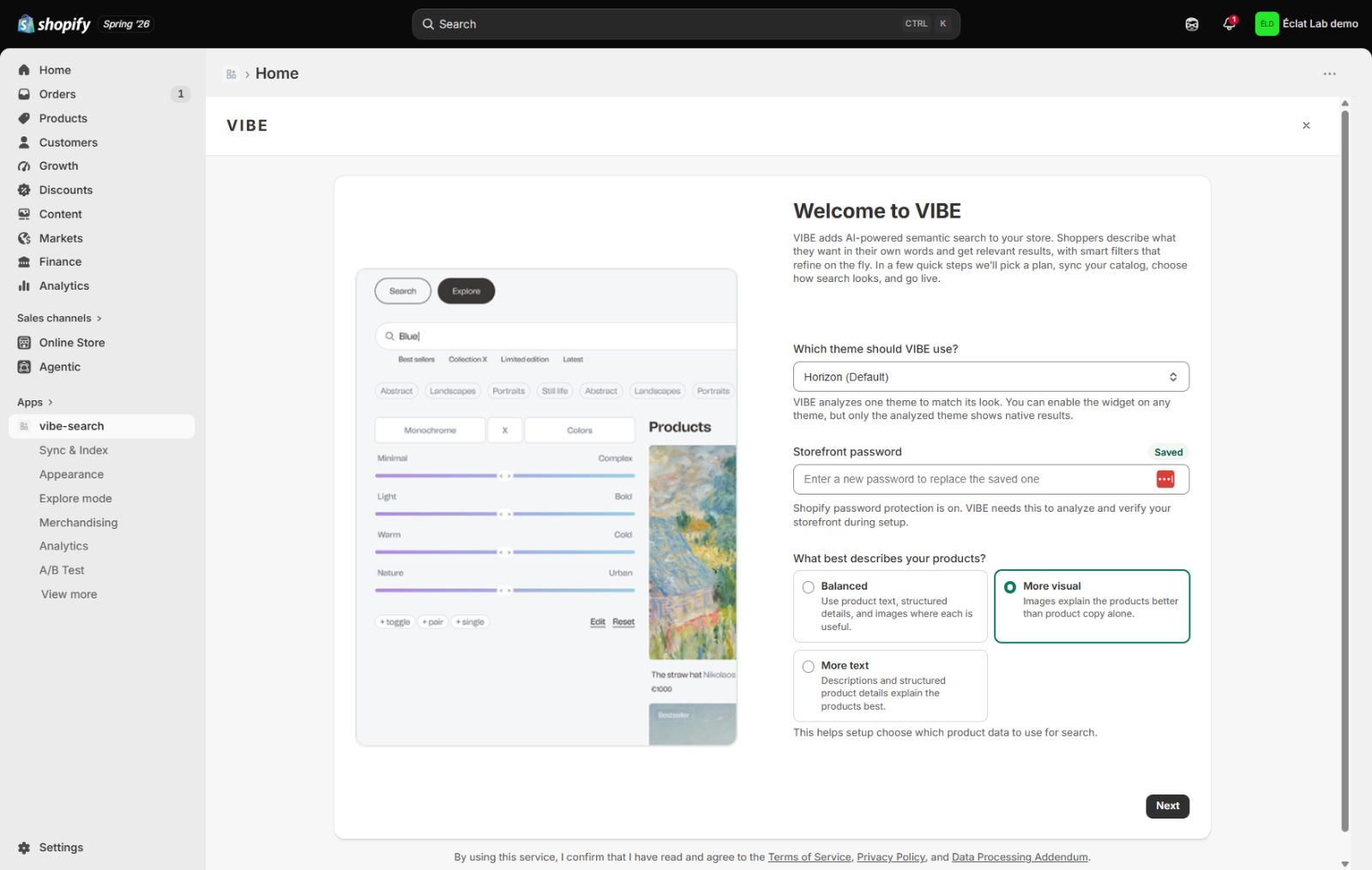Image resolution: width=1372 pixels, height=870 pixels.
Task: Click the Analytics bar chart icon
Action: coord(24,286)
